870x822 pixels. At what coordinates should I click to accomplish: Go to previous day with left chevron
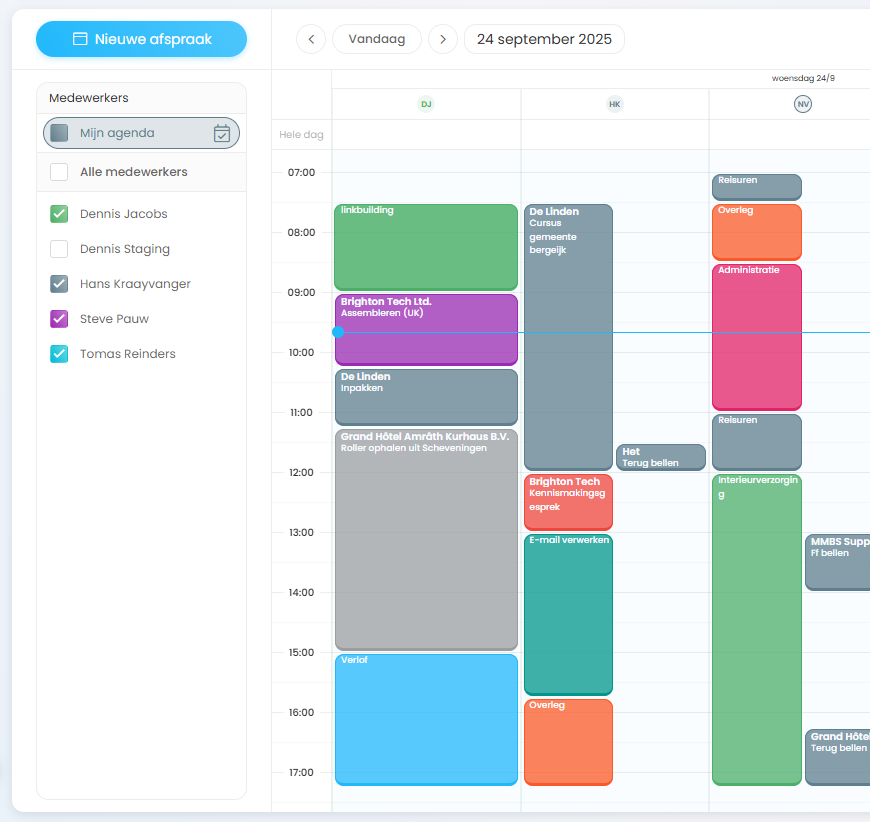[311, 39]
